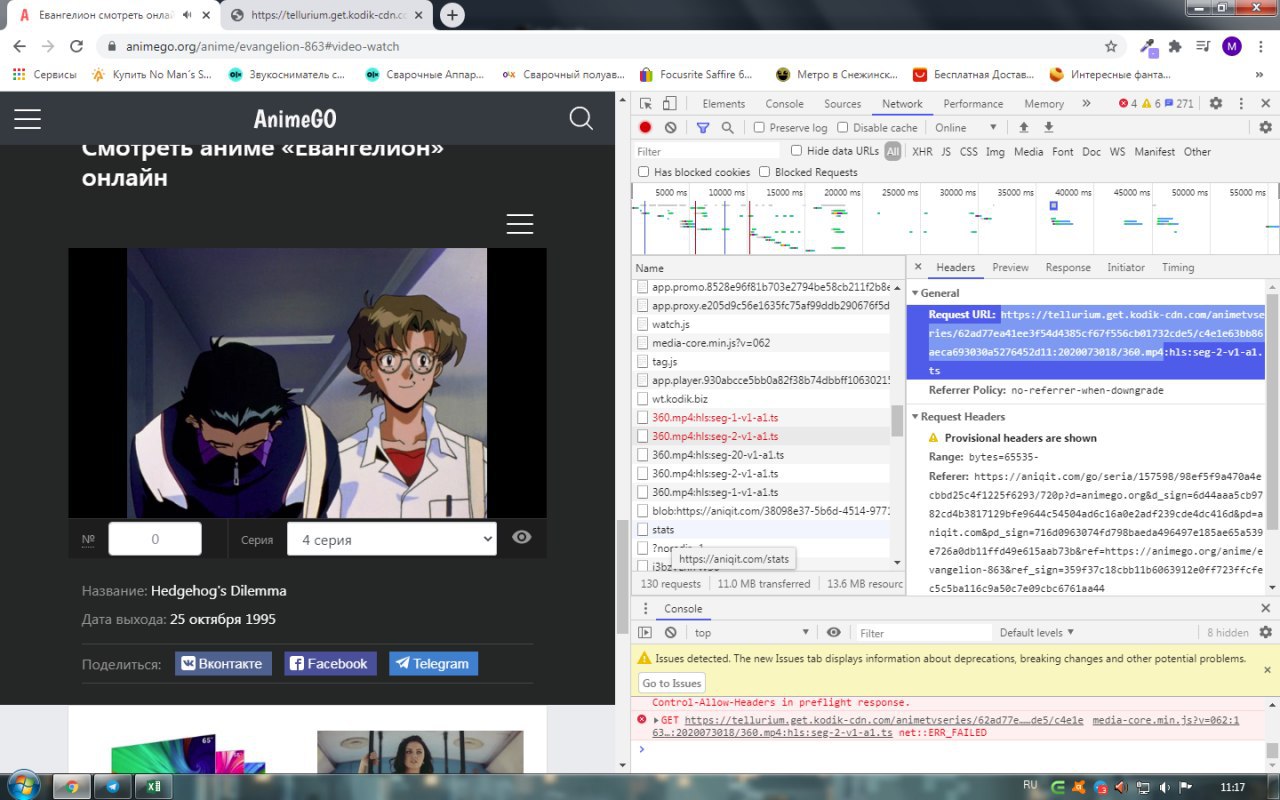1280x800 pixels.
Task: Stop recording network log
Action: tap(645, 128)
